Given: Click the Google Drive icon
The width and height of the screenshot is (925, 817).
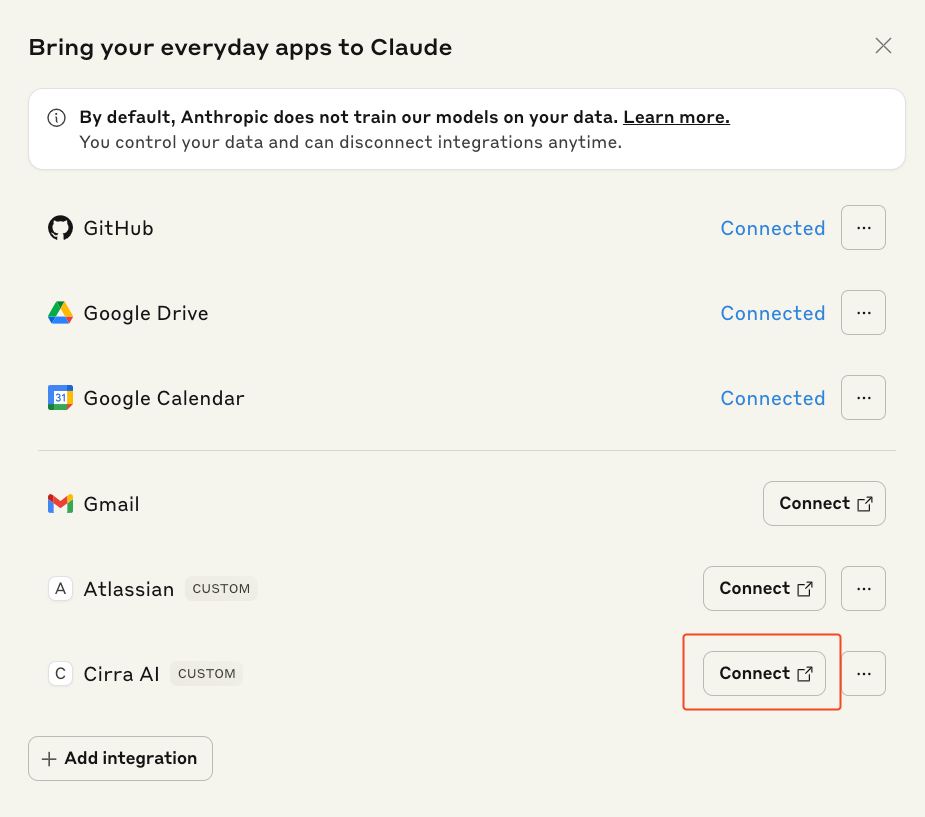Looking at the screenshot, I should 61,313.
